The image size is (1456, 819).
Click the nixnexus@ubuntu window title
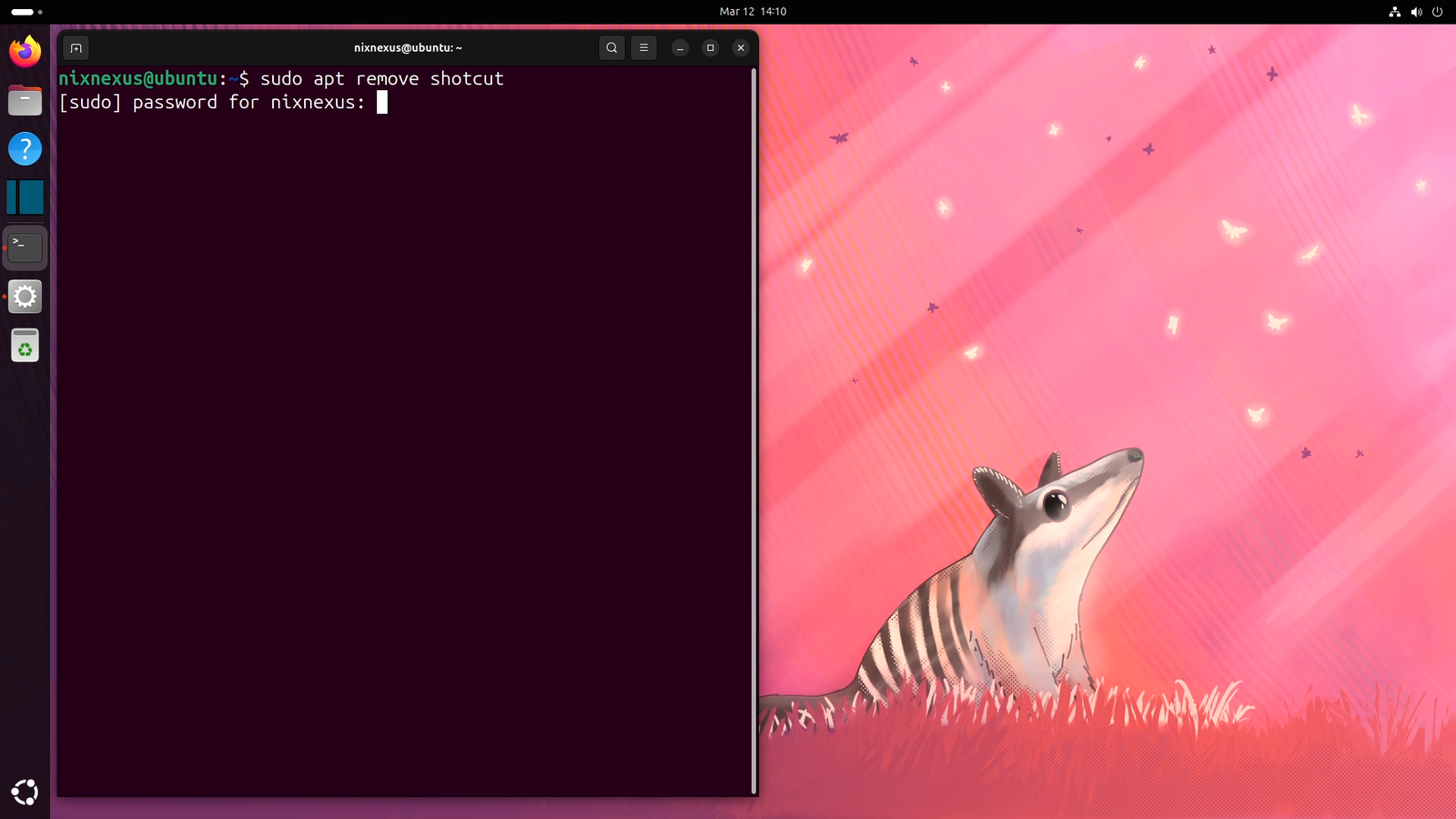click(407, 47)
